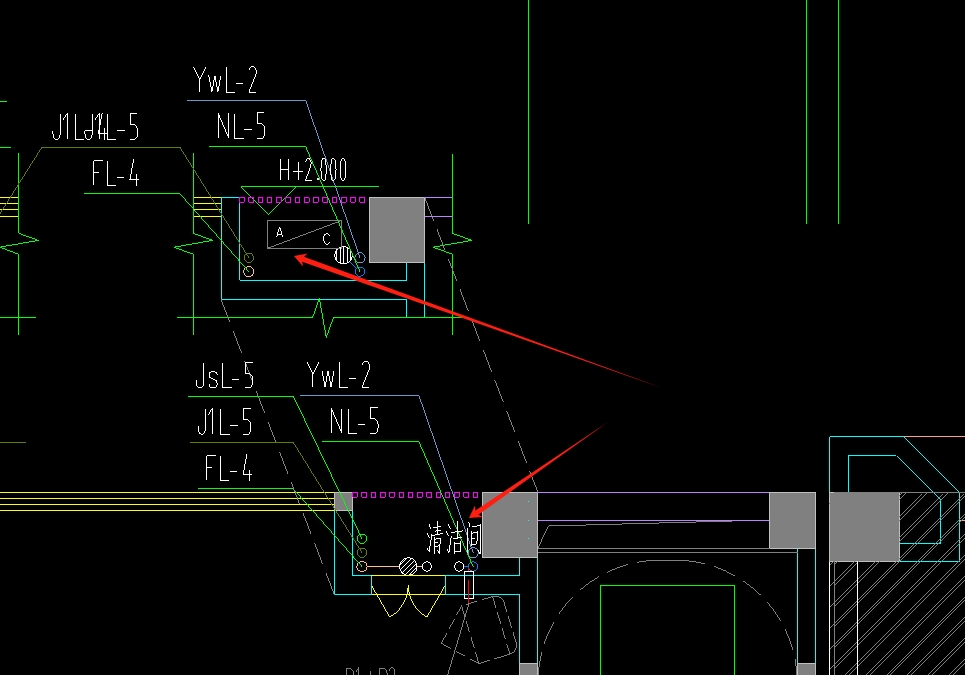Select the YwL-2 label beside JsL-5

point(338,375)
